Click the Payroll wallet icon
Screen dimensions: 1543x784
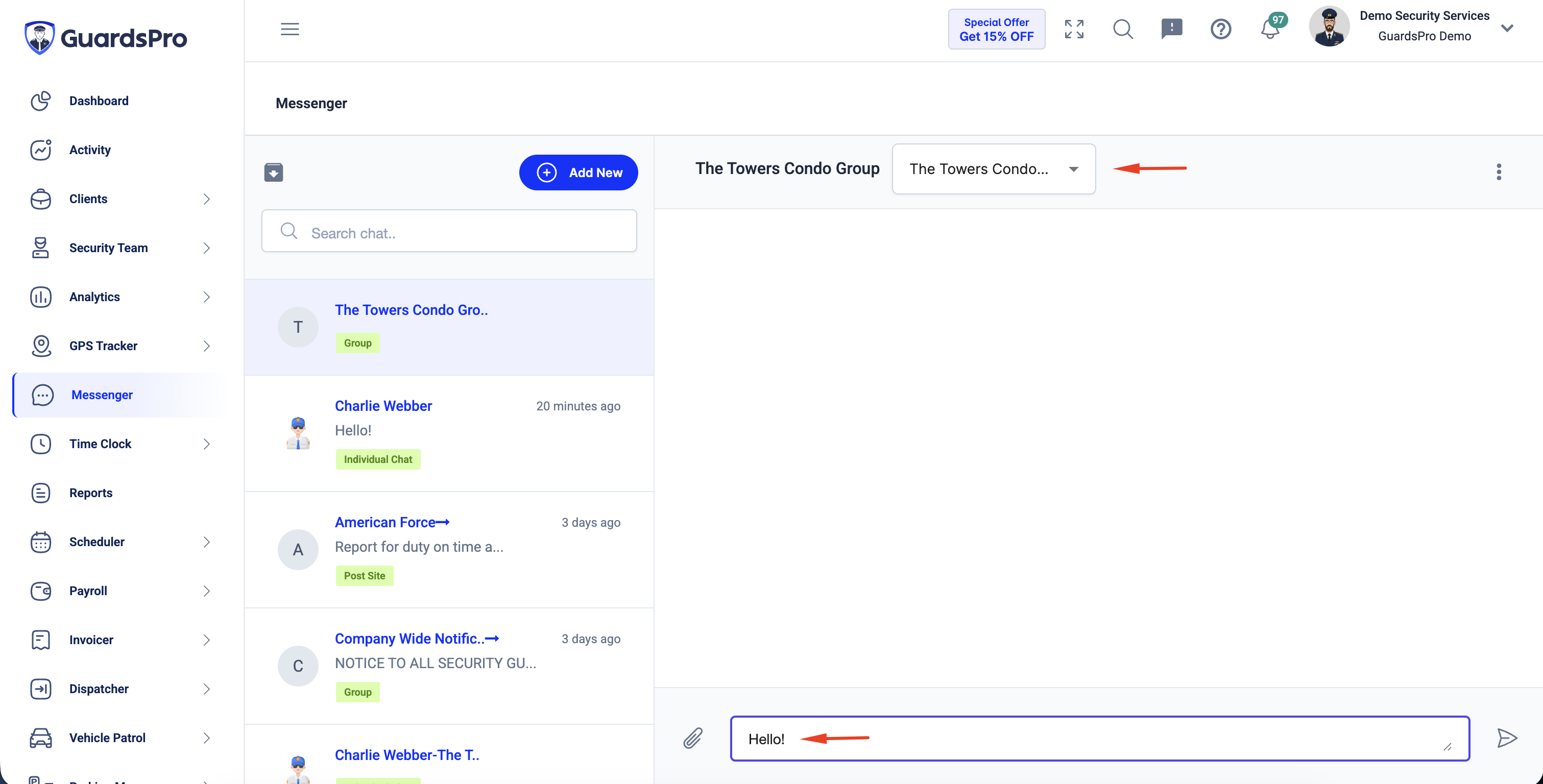click(x=41, y=591)
